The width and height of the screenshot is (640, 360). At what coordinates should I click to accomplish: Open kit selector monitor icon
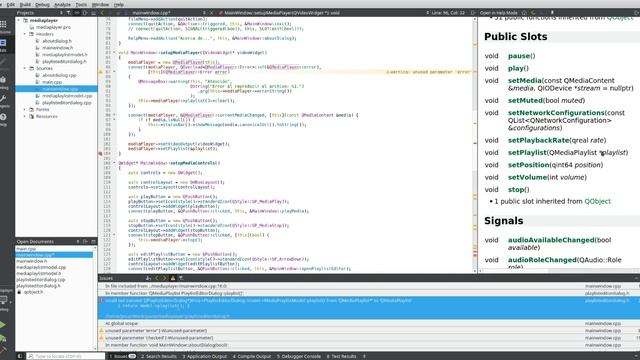point(3,301)
